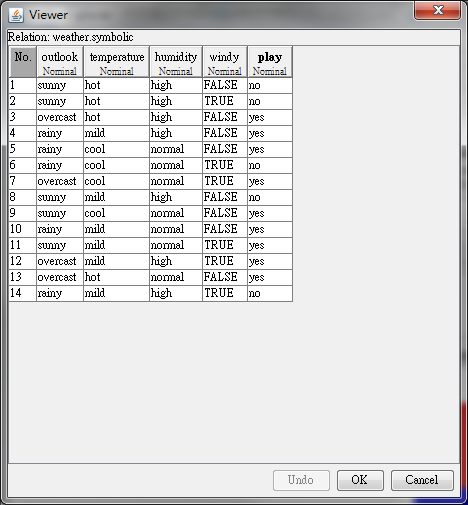Select the humidity cell in row 12
Screen dimensions: 468x505
pyautogui.click(x=176, y=261)
